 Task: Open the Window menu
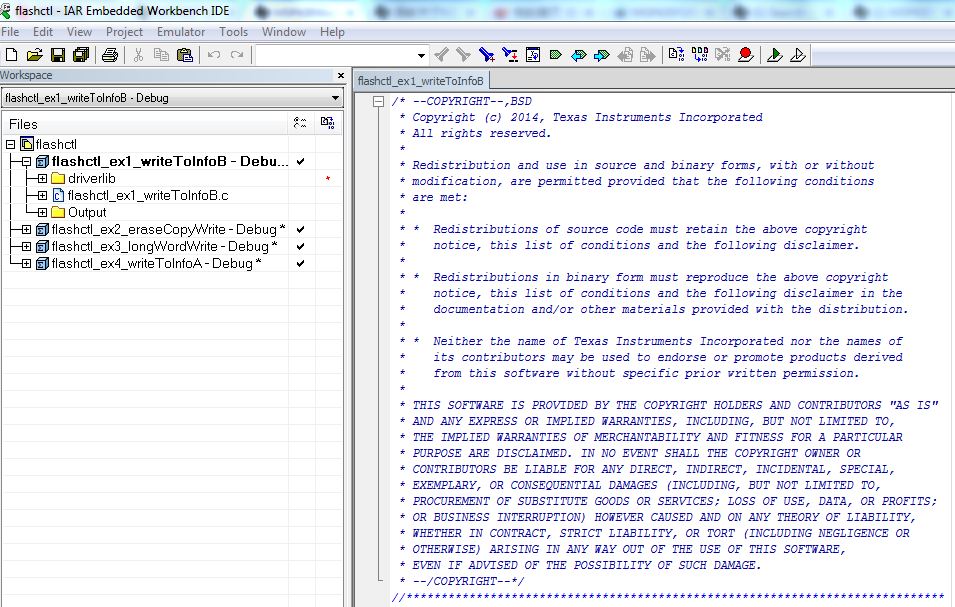click(x=284, y=32)
